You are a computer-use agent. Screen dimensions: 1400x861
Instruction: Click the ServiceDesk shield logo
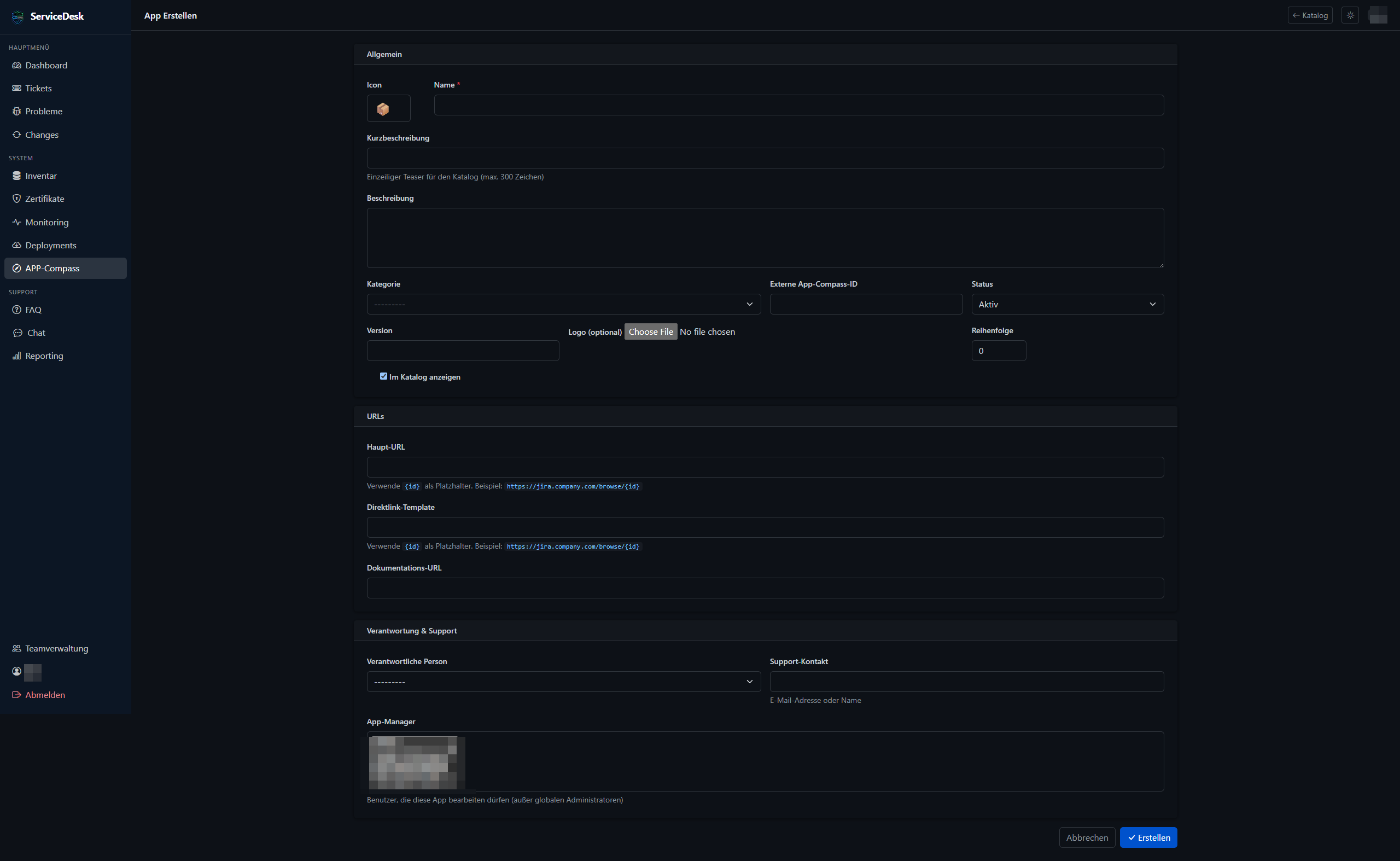coord(17,16)
